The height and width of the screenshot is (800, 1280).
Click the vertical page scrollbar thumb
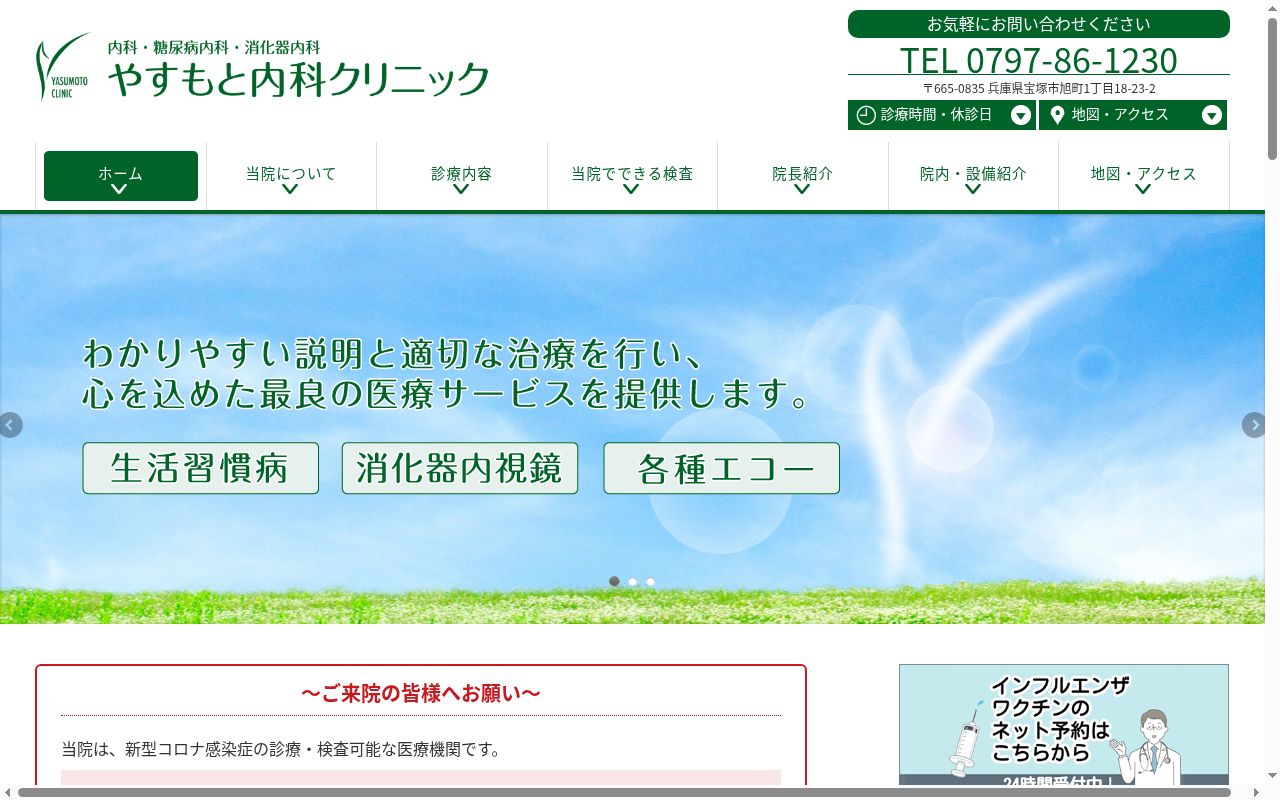(1272, 88)
